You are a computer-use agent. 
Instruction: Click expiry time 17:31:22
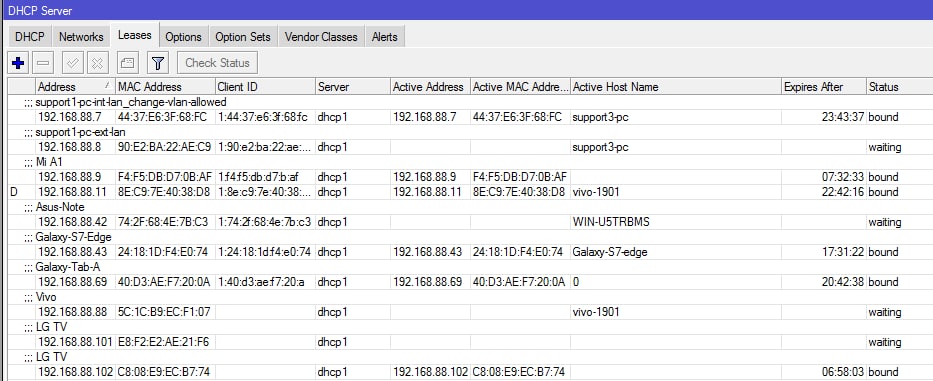(x=843, y=252)
